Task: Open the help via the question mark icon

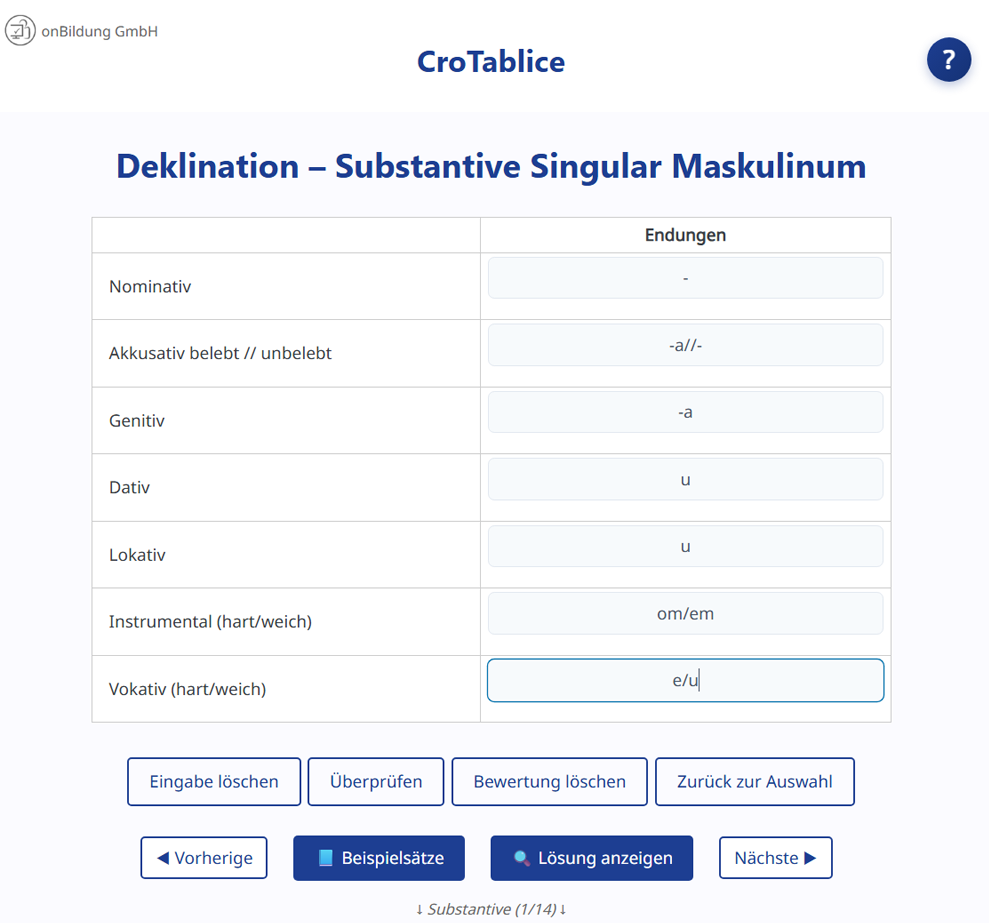Action: 948,60
